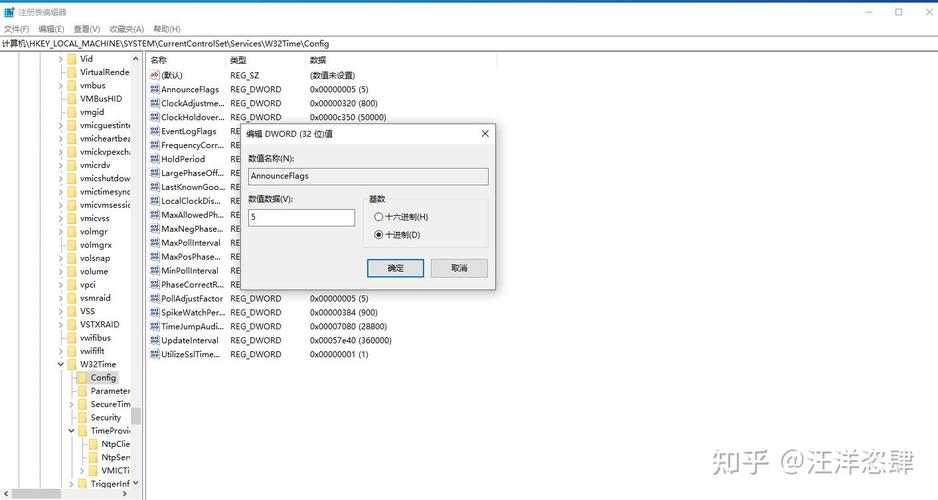Expand the Vid tree node
The width and height of the screenshot is (938, 500).
[x=61, y=59]
